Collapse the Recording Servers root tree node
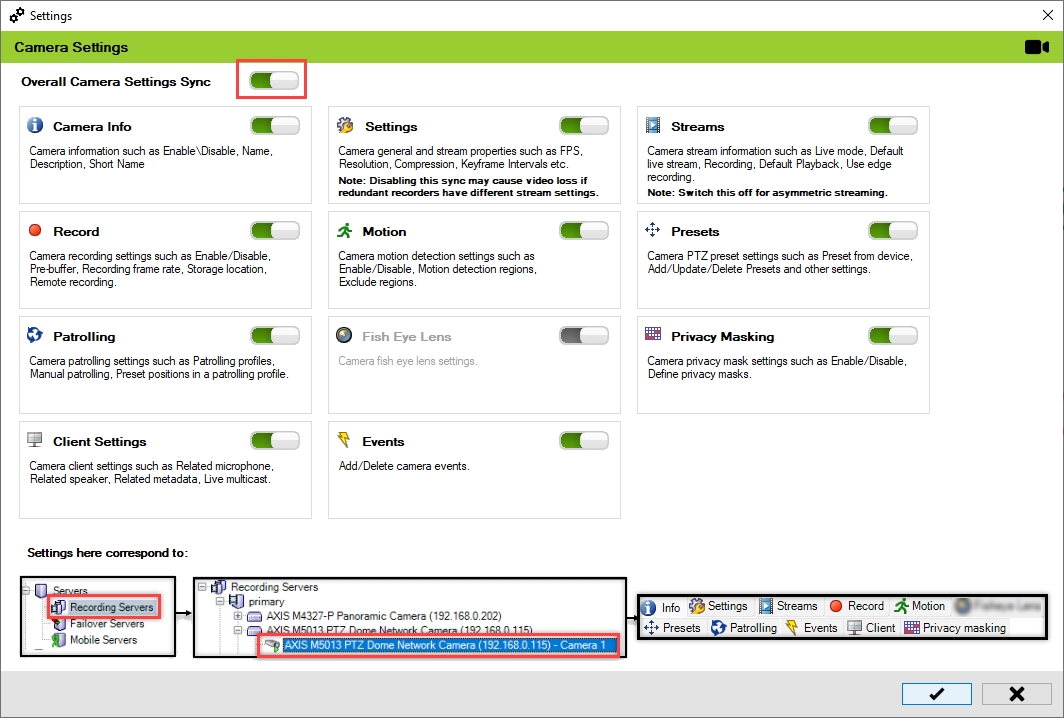1064x718 pixels. tap(203, 587)
